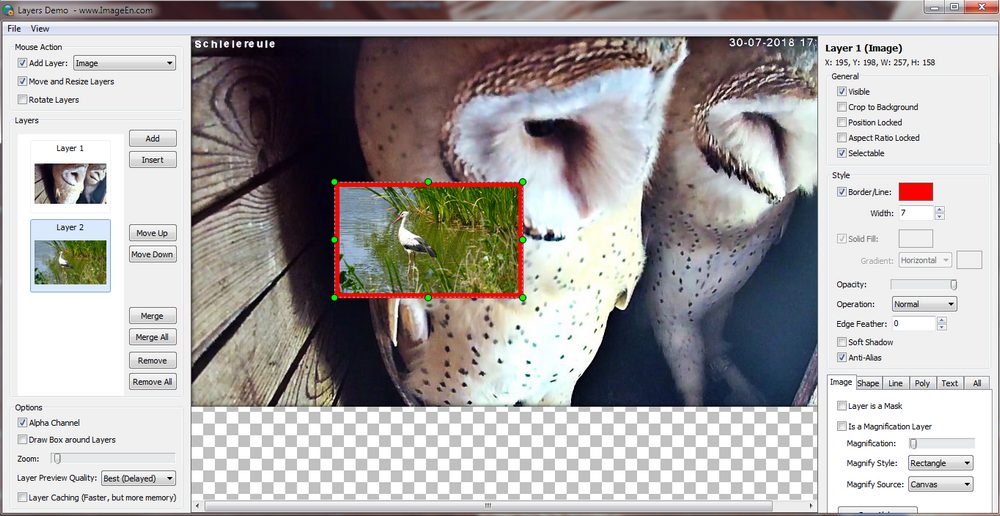The height and width of the screenshot is (516, 1000).
Task: Click the Insert button
Action: [x=152, y=160]
